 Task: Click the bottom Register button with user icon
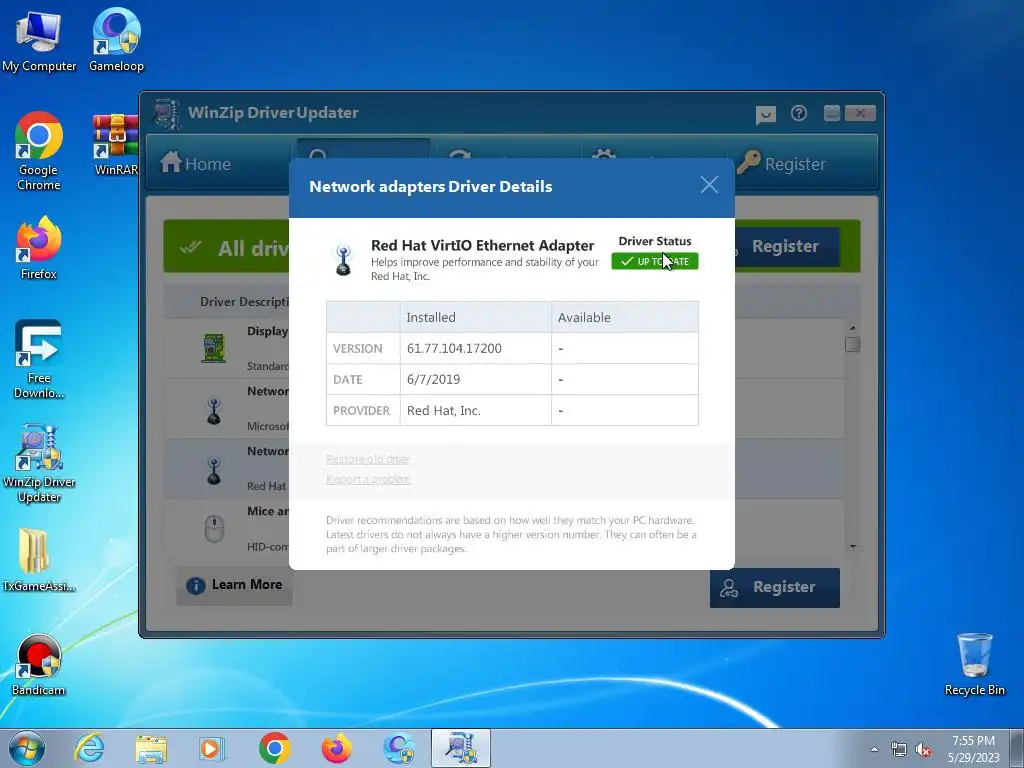pyautogui.click(x=775, y=587)
